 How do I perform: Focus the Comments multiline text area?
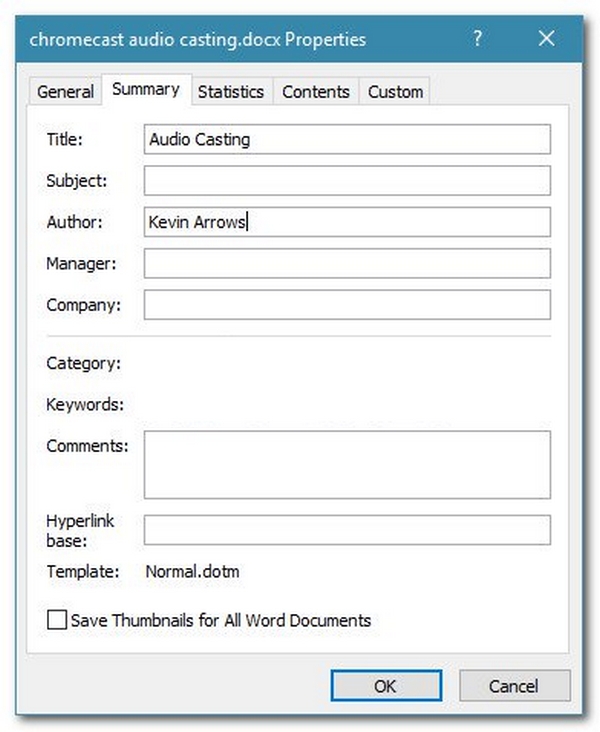347,464
